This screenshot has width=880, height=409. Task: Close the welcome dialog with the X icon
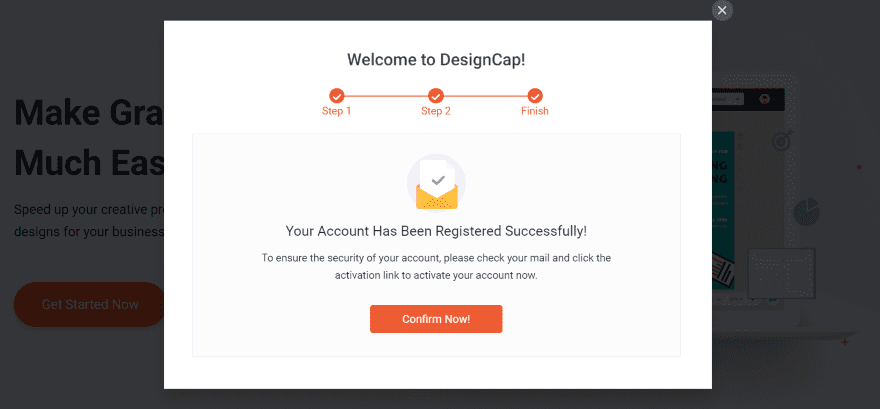pos(722,10)
